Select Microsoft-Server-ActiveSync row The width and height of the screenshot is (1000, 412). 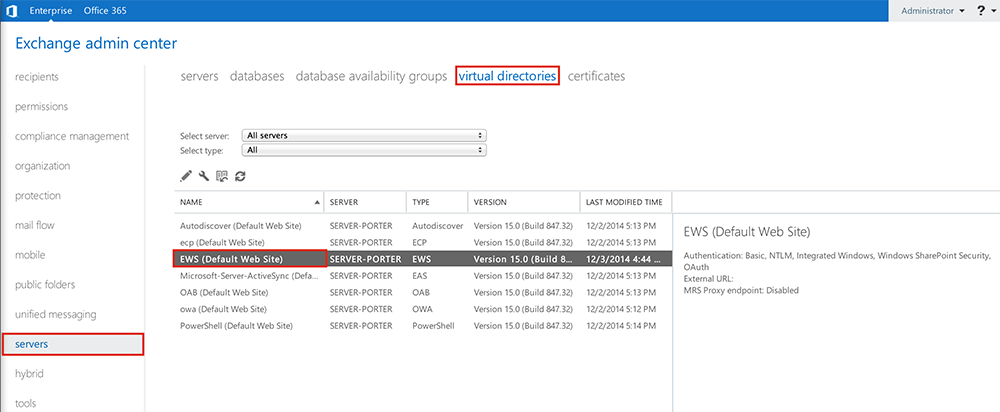pos(423,276)
